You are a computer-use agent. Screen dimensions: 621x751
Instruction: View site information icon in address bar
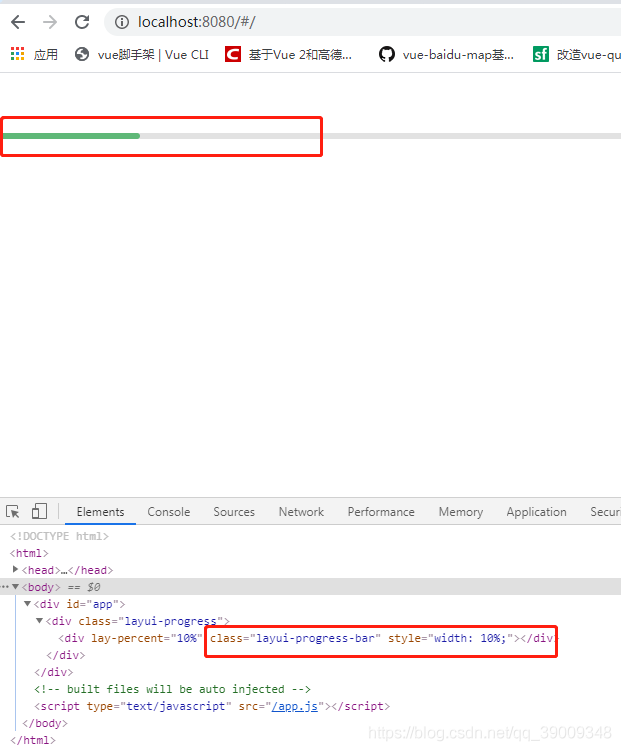pos(122,22)
